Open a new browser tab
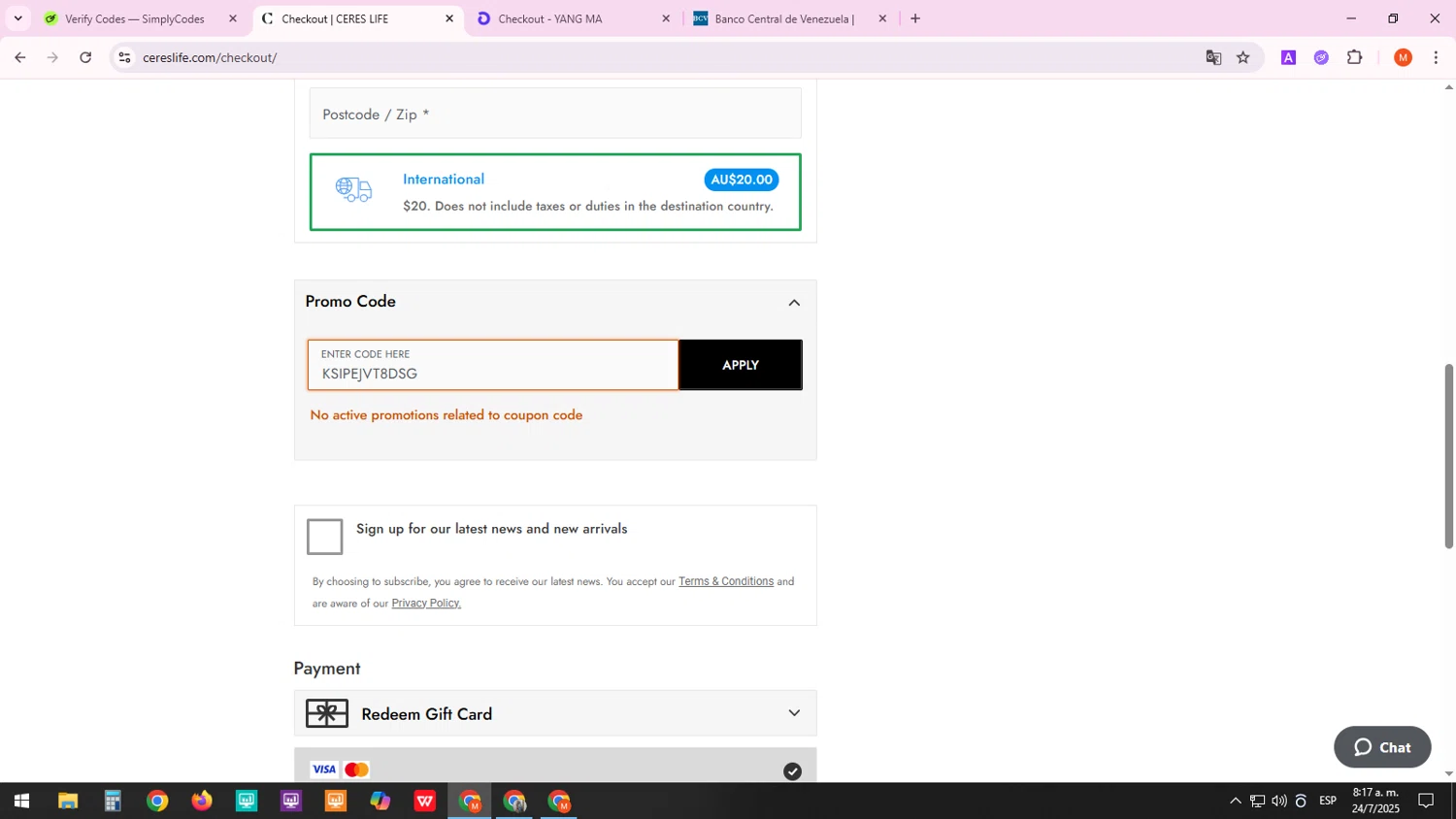Viewport: 1456px width, 819px height. point(915,18)
